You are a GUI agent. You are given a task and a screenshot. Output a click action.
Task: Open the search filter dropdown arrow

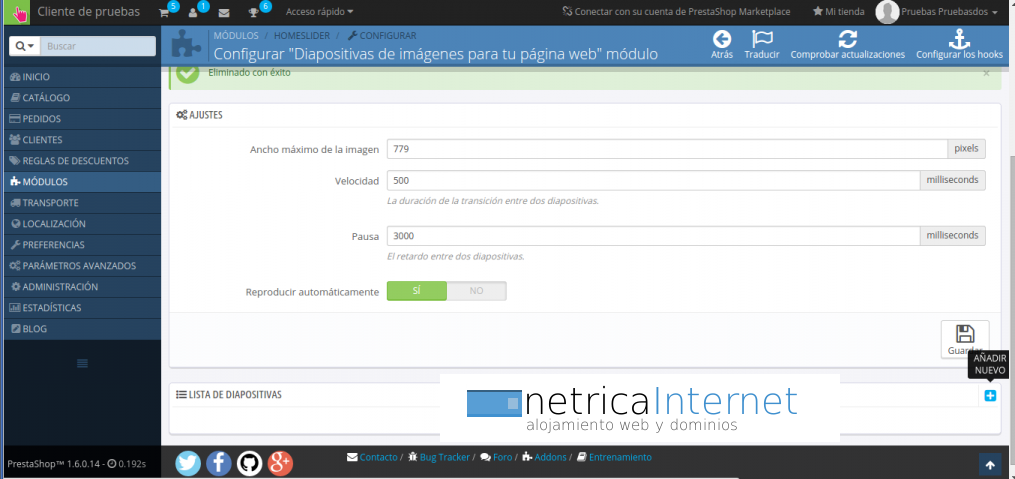pos(25,46)
